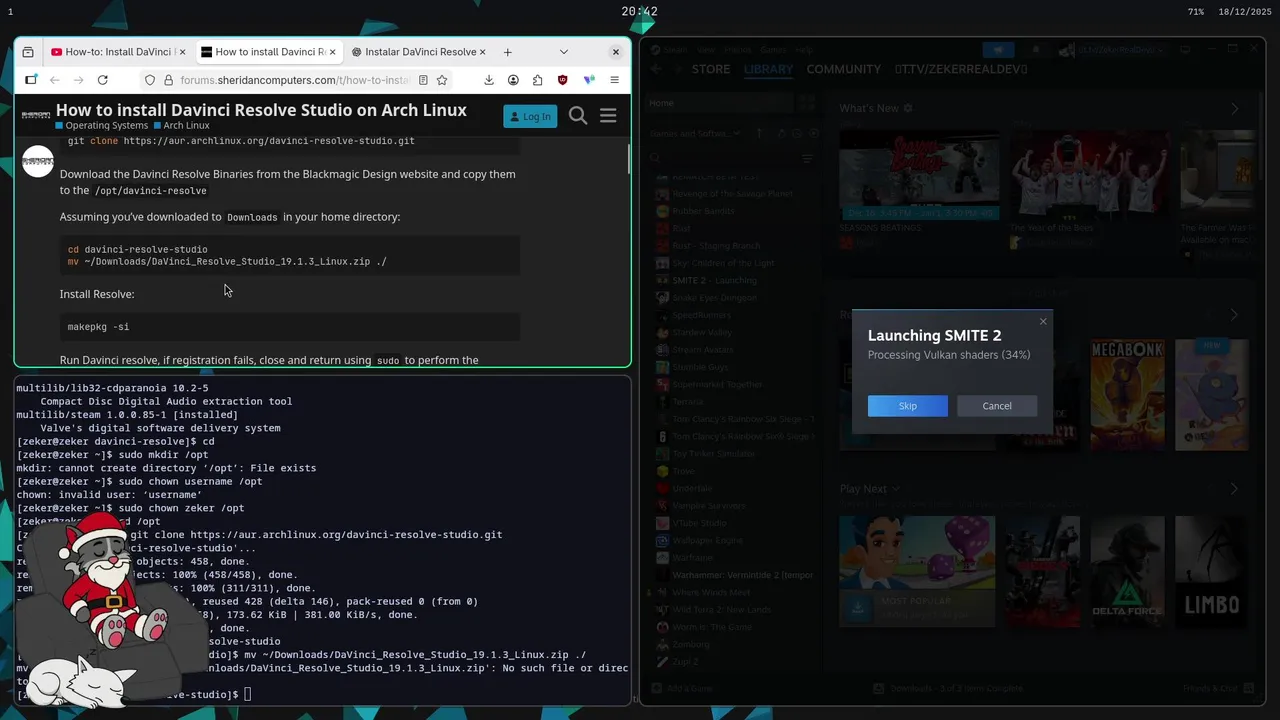Image resolution: width=1280 pixels, height=720 pixels.
Task: Click the clock in the top bar
Action: [x=639, y=12]
